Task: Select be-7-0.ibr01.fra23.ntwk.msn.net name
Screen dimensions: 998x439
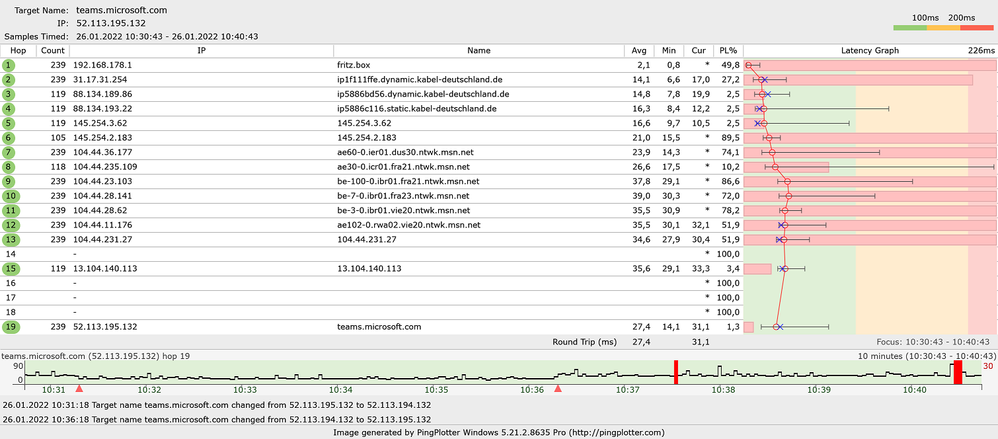Action: pos(403,196)
